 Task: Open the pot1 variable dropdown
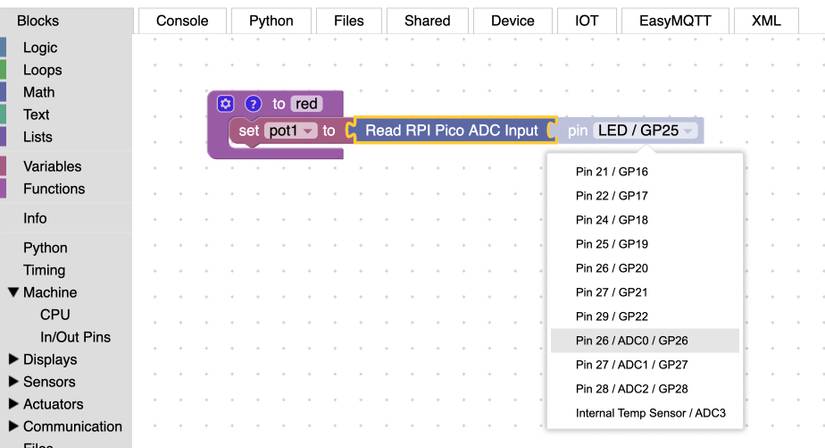click(x=290, y=131)
